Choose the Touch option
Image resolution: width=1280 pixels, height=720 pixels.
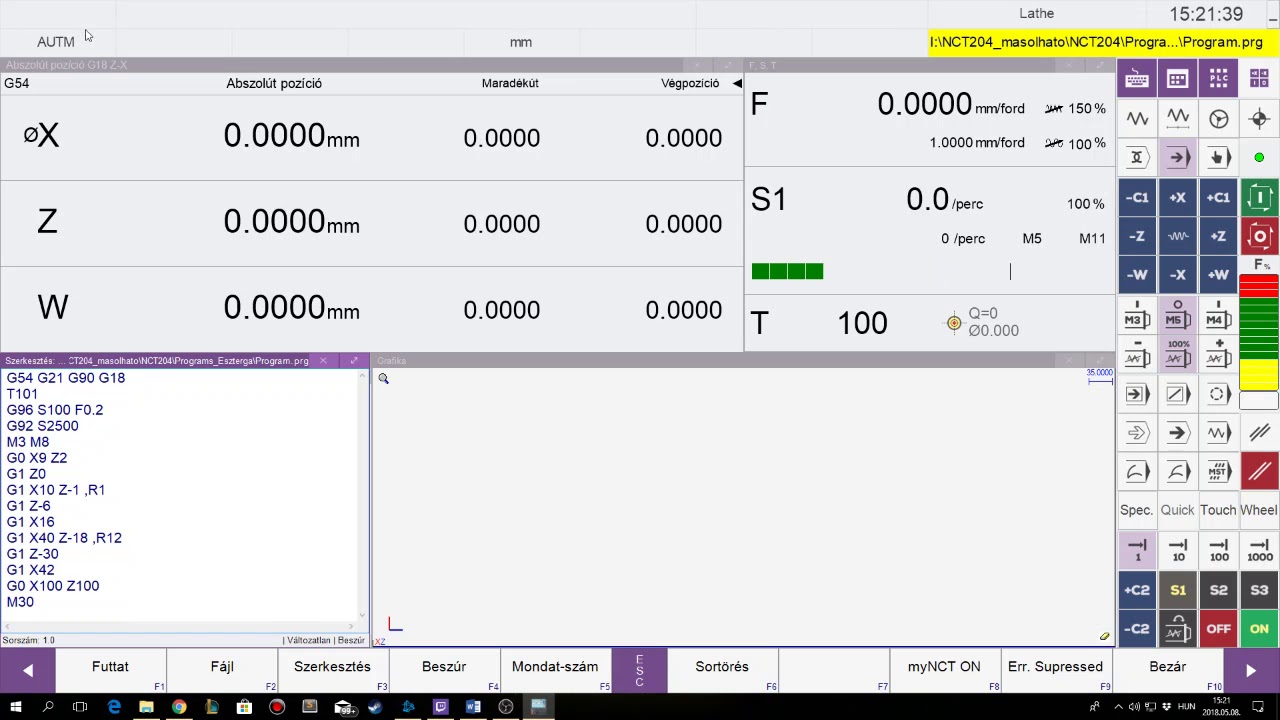tap(1218, 510)
